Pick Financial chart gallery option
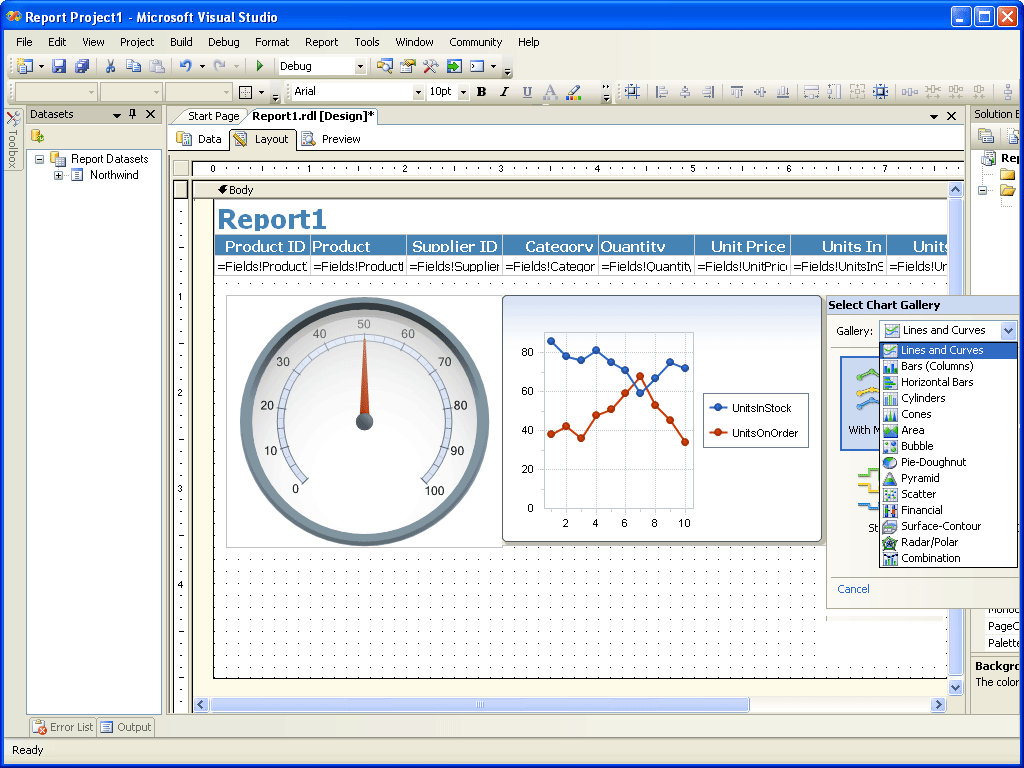The height and width of the screenshot is (768, 1024). (948, 510)
